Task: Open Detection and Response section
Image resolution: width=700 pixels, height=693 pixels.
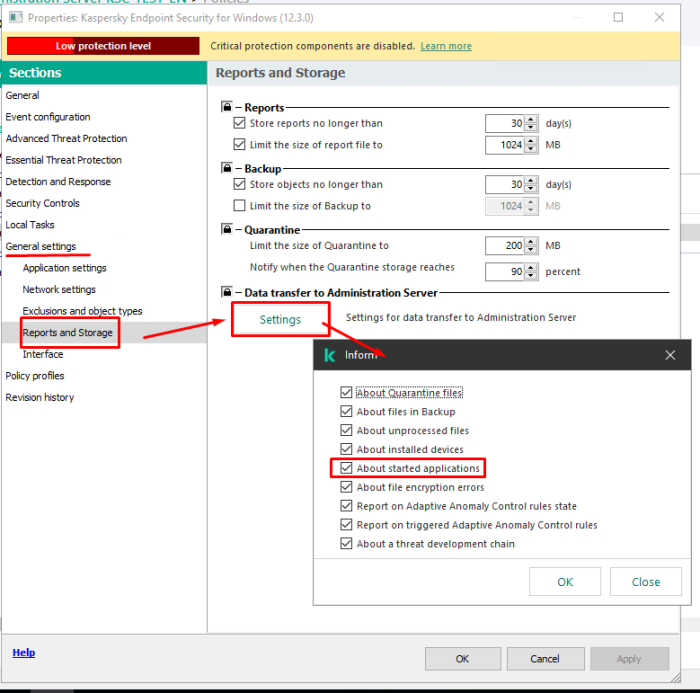Action: click(x=58, y=181)
